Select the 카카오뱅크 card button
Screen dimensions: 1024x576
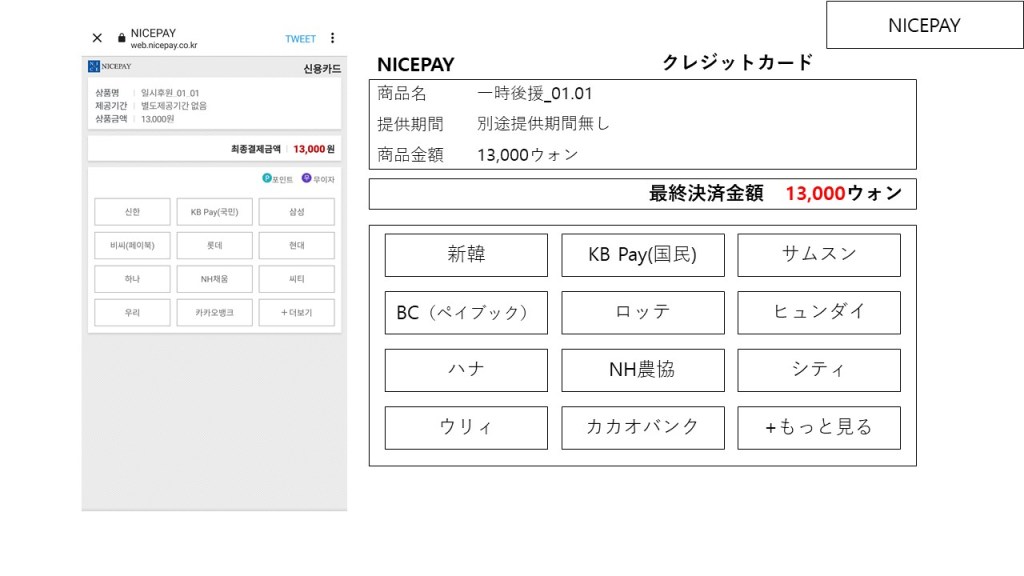(x=214, y=312)
